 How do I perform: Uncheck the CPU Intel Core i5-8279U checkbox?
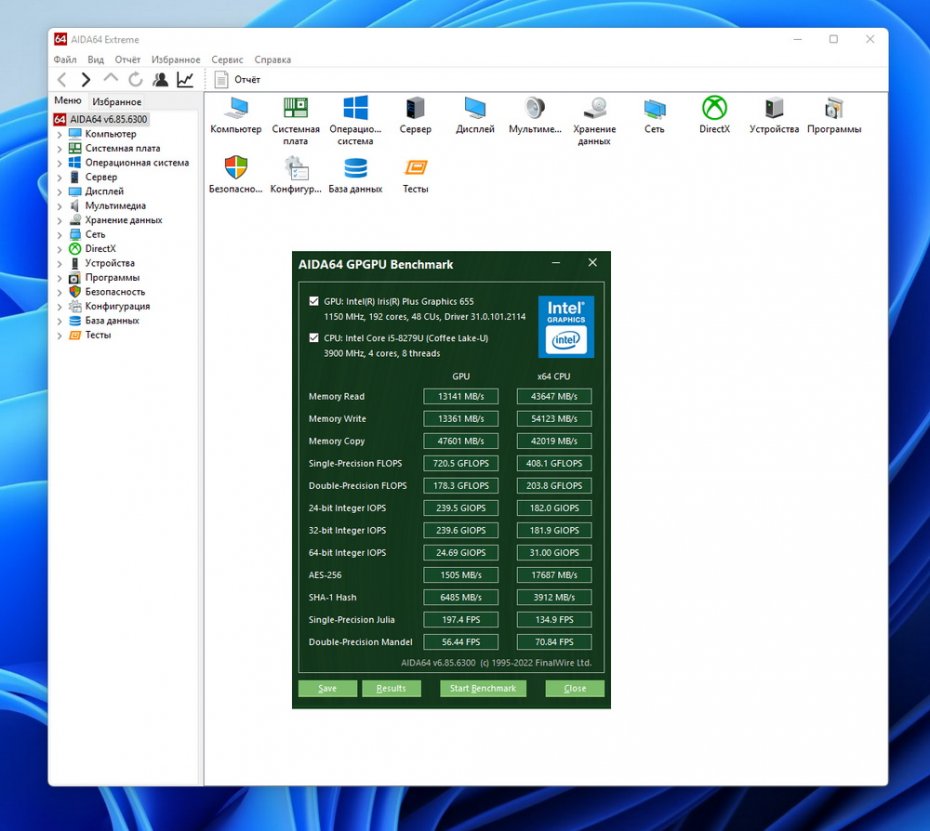click(315, 338)
